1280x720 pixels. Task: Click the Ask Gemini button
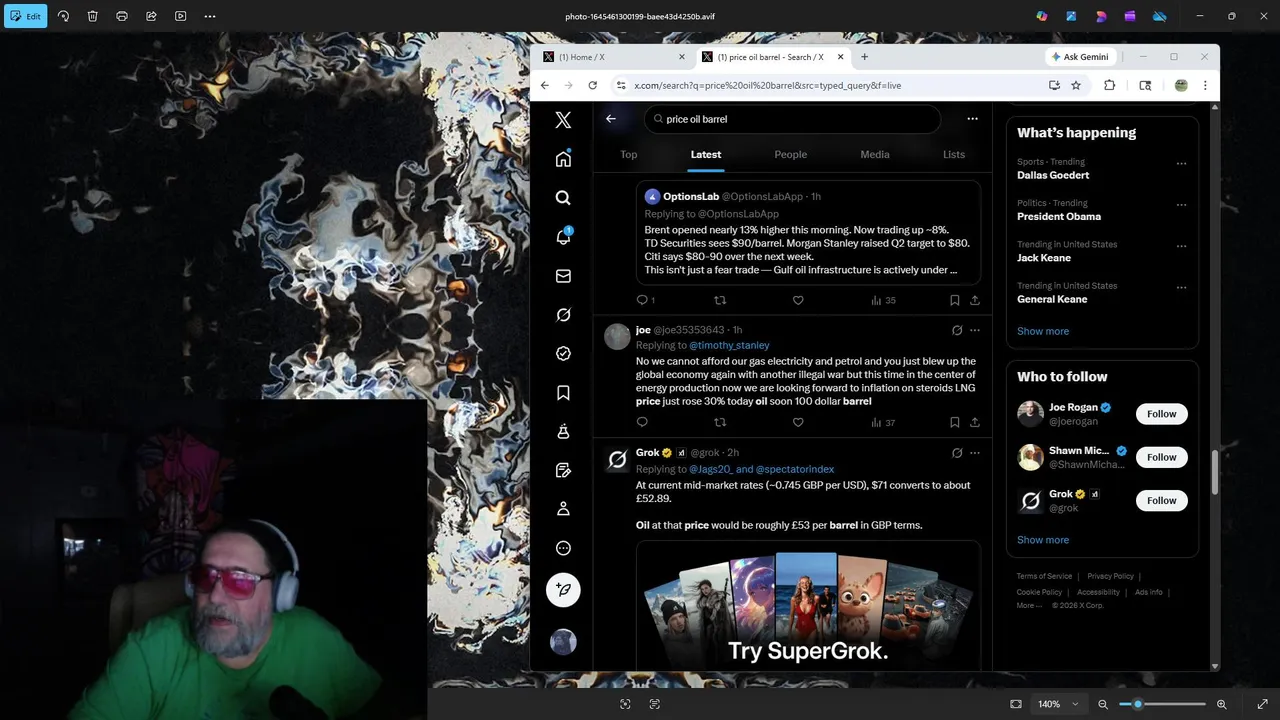point(1080,57)
